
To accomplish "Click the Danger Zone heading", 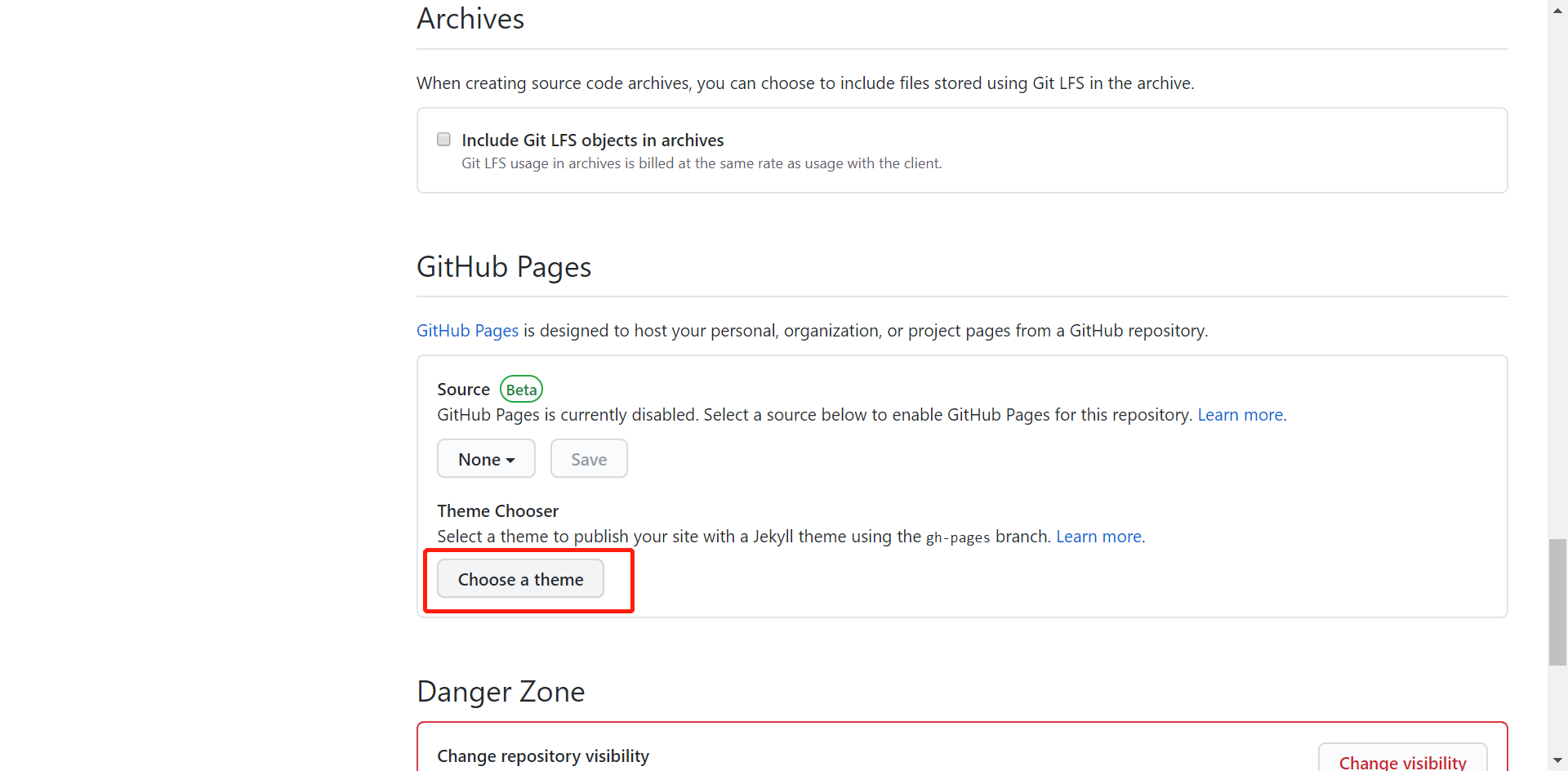I will pos(501,692).
